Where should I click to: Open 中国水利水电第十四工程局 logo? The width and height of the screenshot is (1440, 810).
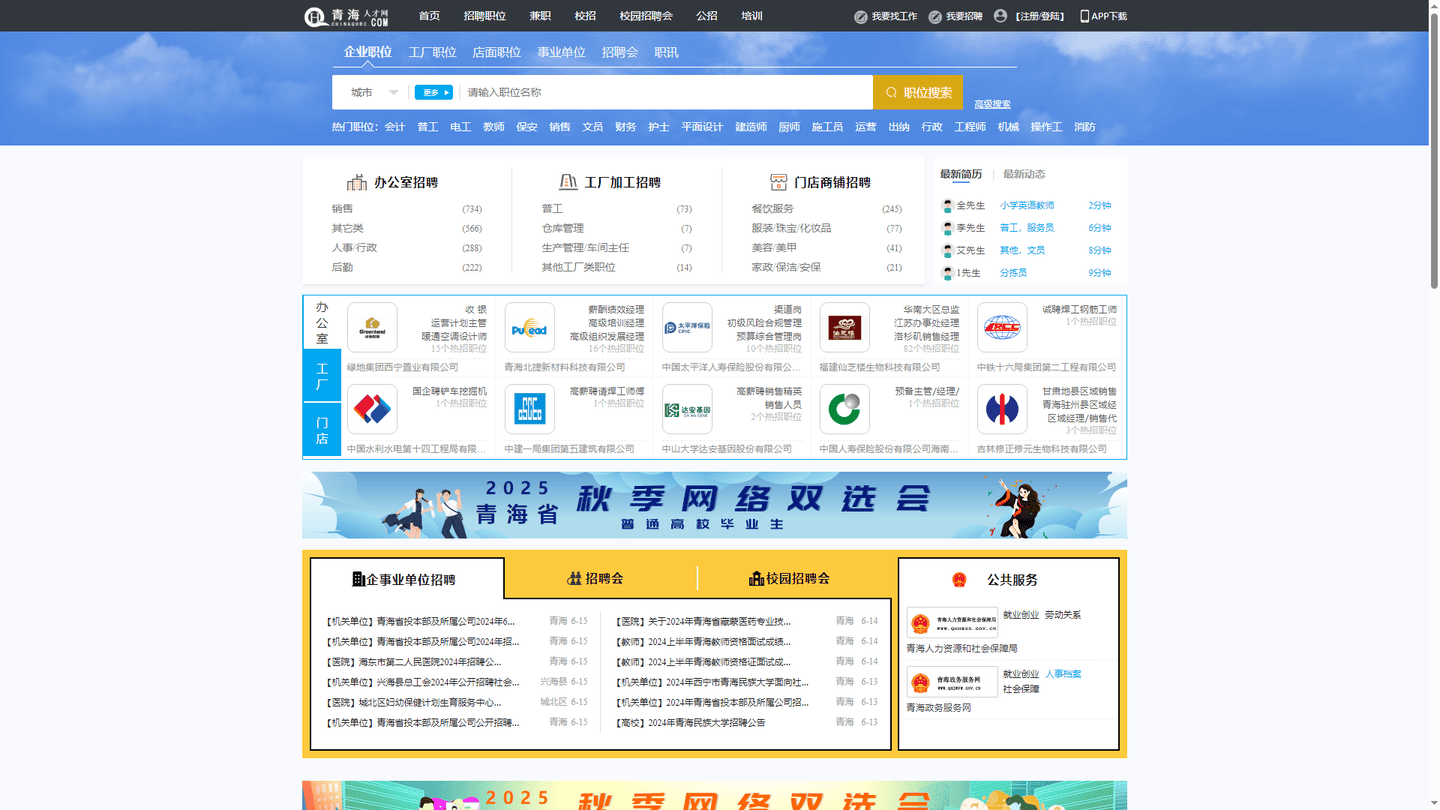(372, 409)
